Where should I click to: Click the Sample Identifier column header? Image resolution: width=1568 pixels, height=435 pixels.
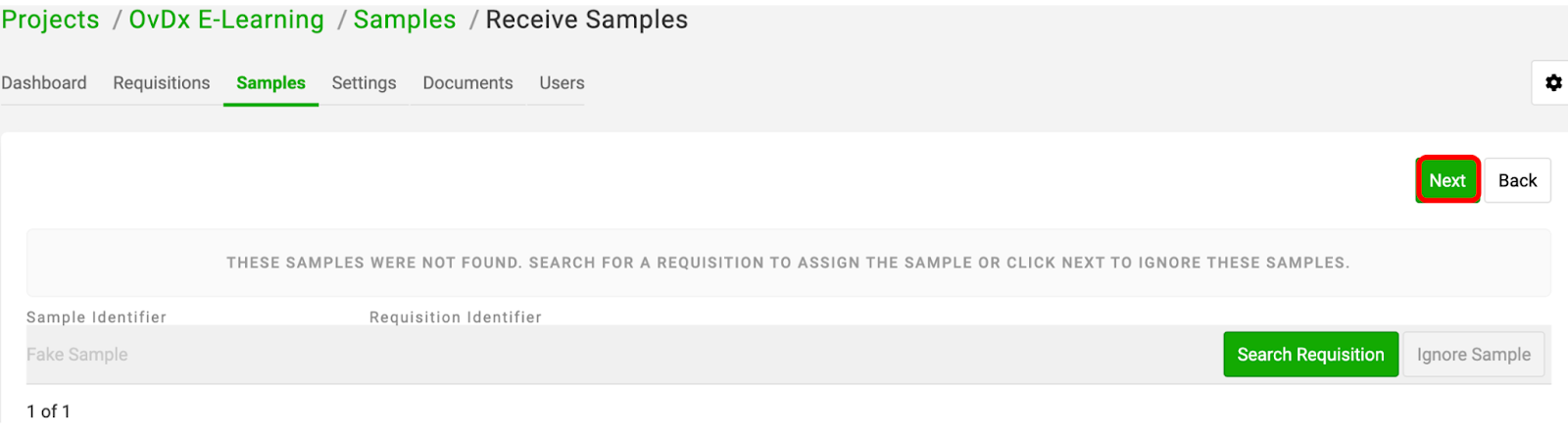click(96, 317)
